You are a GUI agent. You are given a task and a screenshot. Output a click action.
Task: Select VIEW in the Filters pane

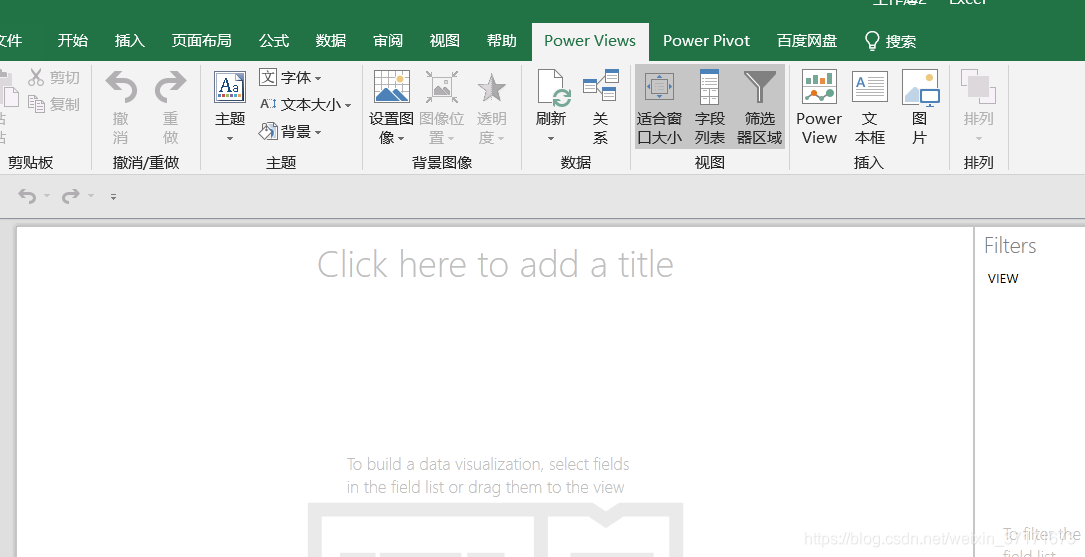click(1003, 279)
